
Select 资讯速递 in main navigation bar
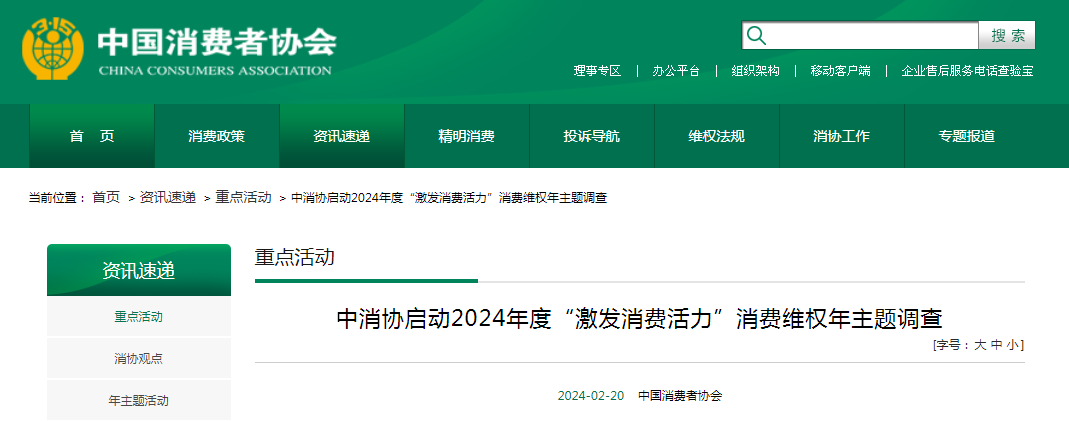341,136
